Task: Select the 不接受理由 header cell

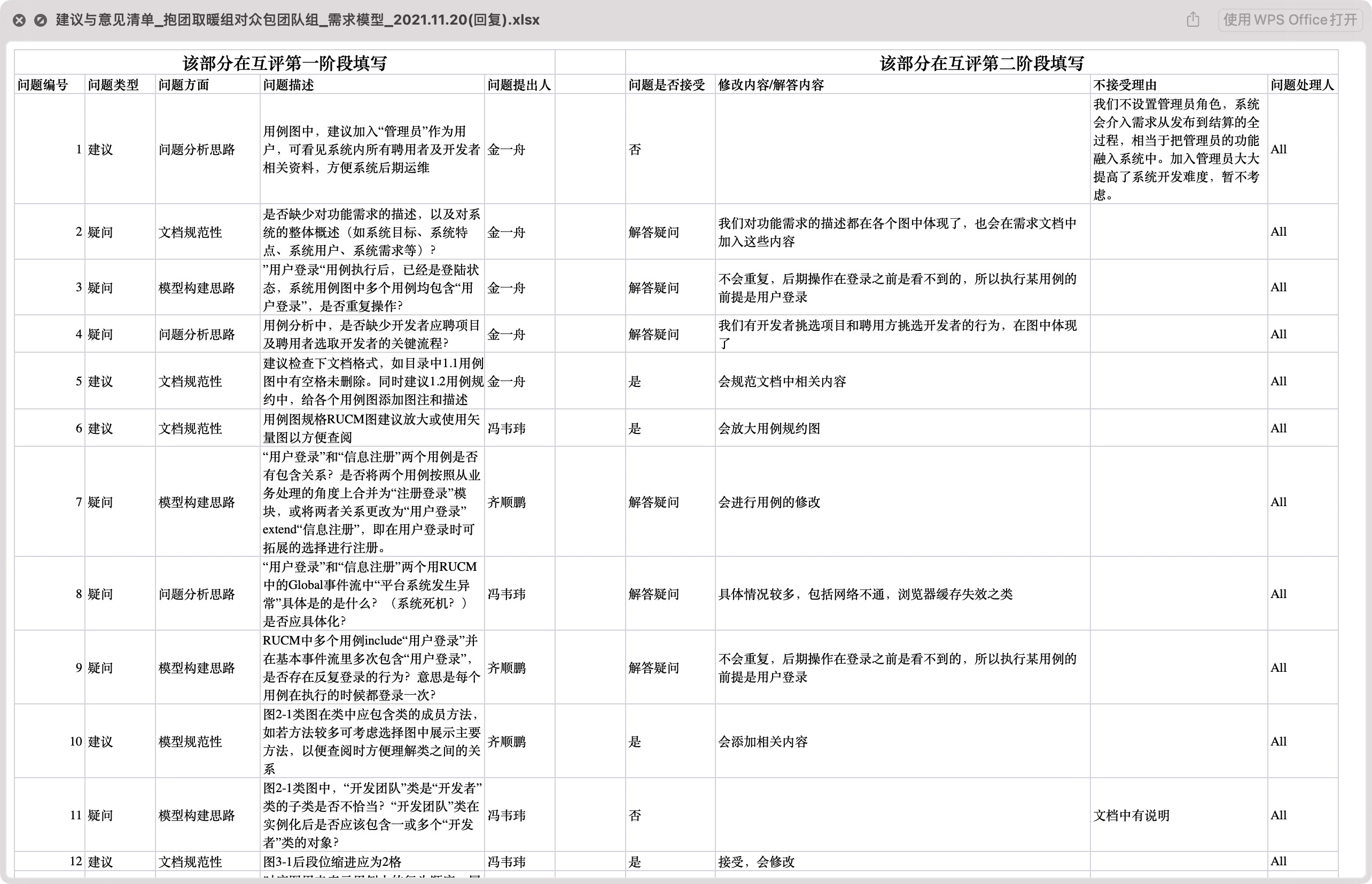Action: pyautogui.click(x=1124, y=85)
